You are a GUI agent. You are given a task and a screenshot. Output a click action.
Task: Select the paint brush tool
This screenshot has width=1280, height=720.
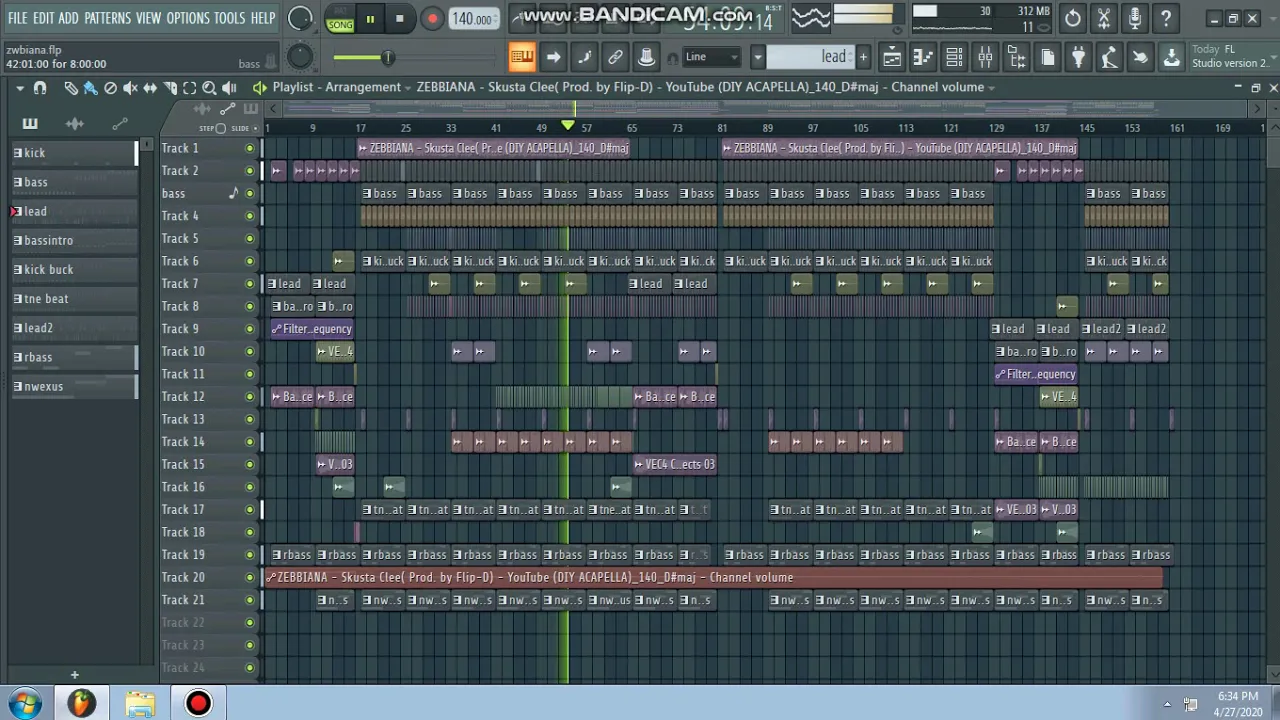point(90,88)
